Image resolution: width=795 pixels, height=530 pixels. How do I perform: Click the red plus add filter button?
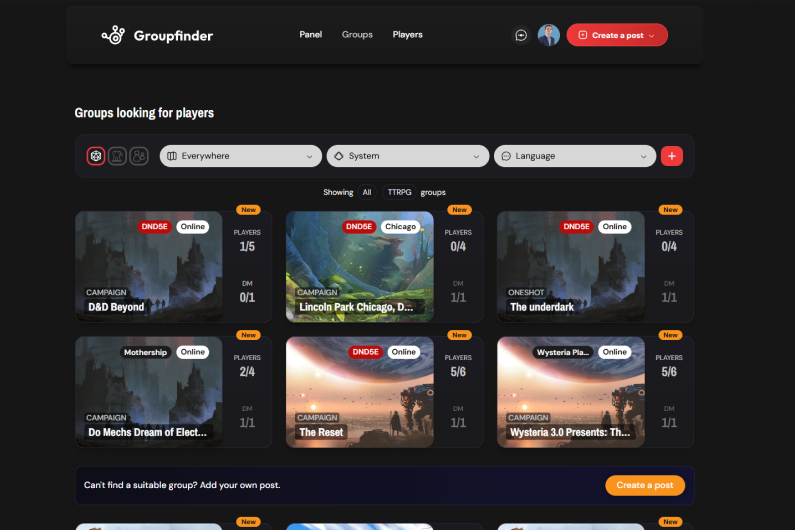(x=672, y=156)
